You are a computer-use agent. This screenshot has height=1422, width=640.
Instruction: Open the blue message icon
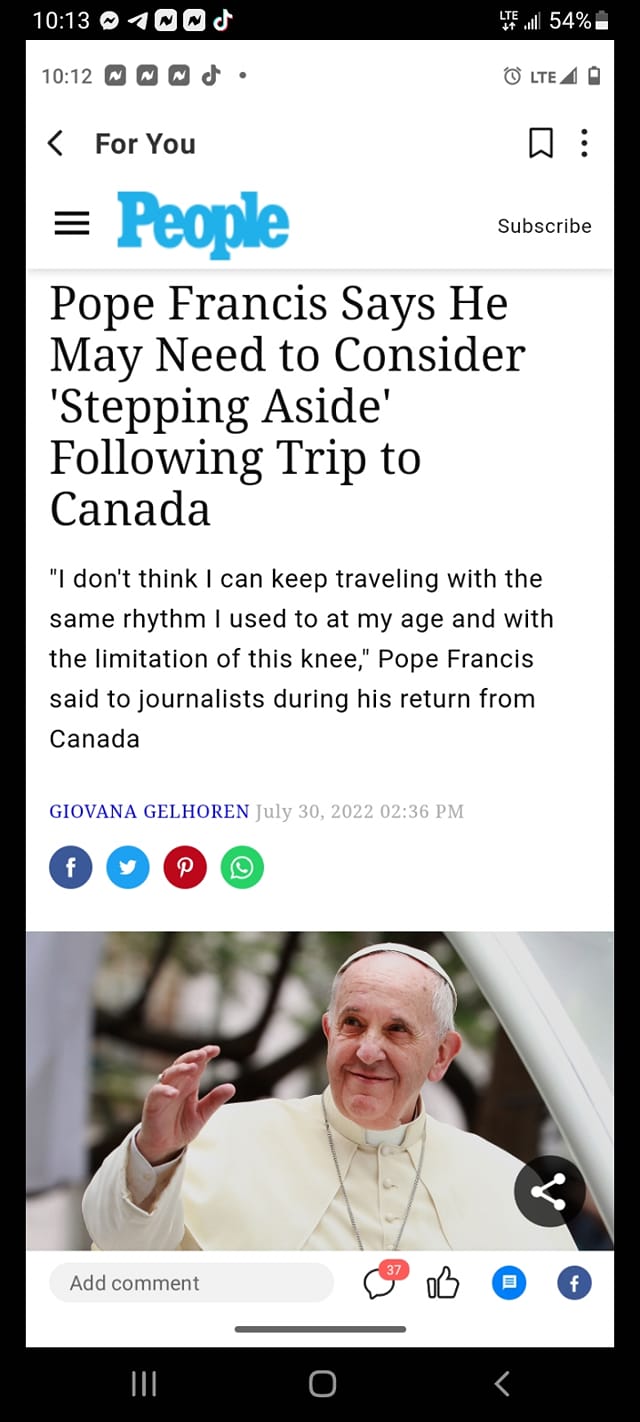pyautogui.click(x=509, y=1283)
